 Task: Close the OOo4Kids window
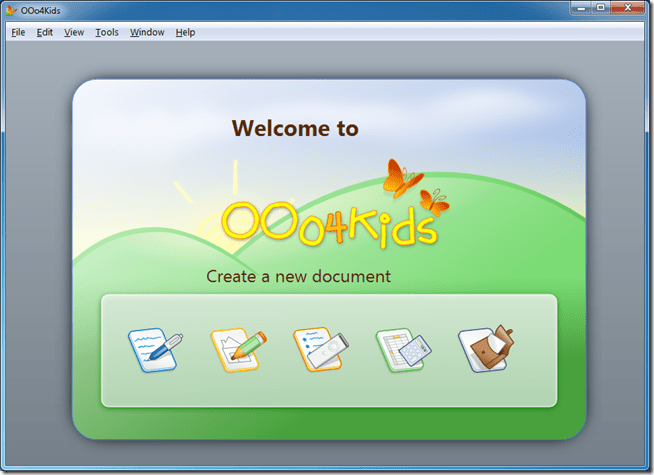point(630,8)
